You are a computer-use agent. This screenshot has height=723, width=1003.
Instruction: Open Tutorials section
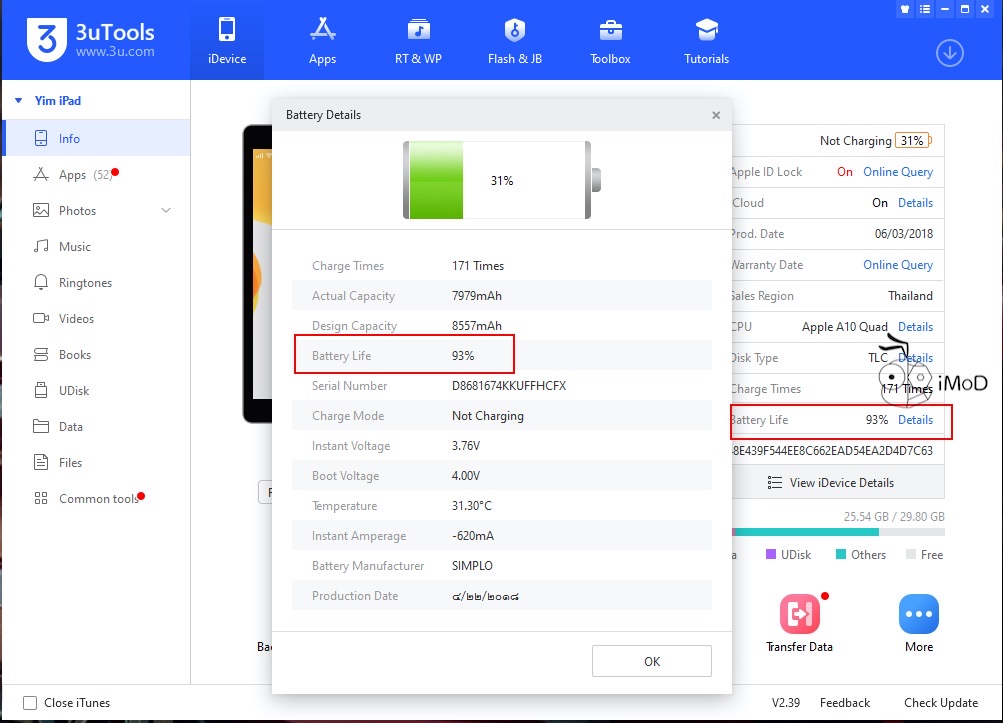[706, 40]
